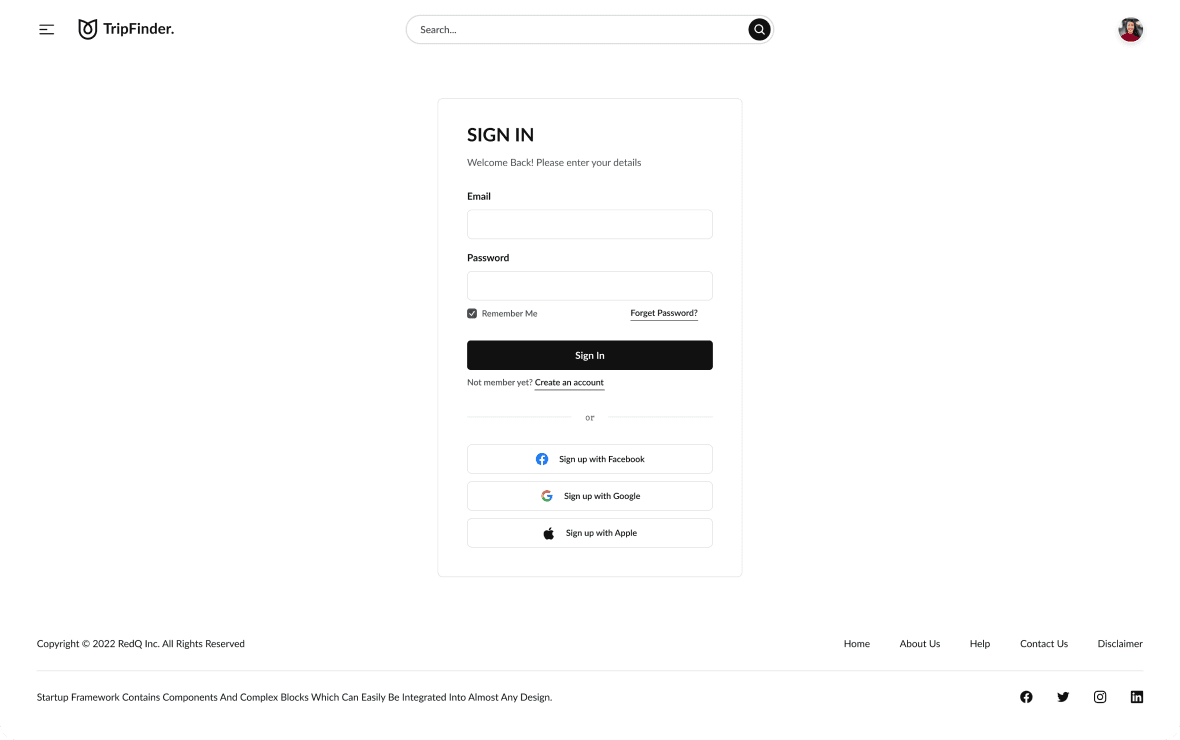The width and height of the screenshot is (1180, 740).
Task: Focus the Email input field
Action: pyautogui.click(x=589, y=224)
